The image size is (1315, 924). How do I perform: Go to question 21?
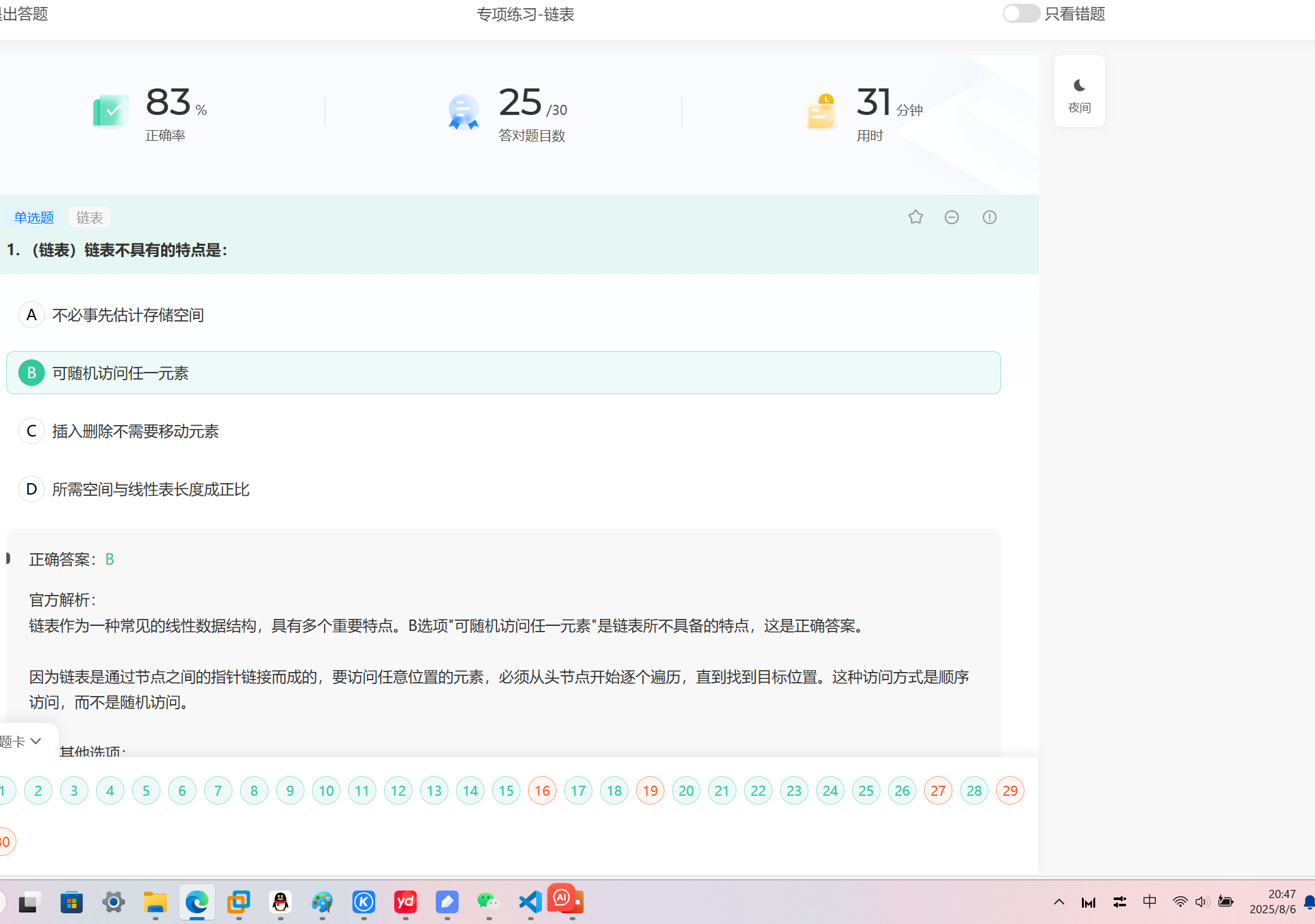[722, 791]
